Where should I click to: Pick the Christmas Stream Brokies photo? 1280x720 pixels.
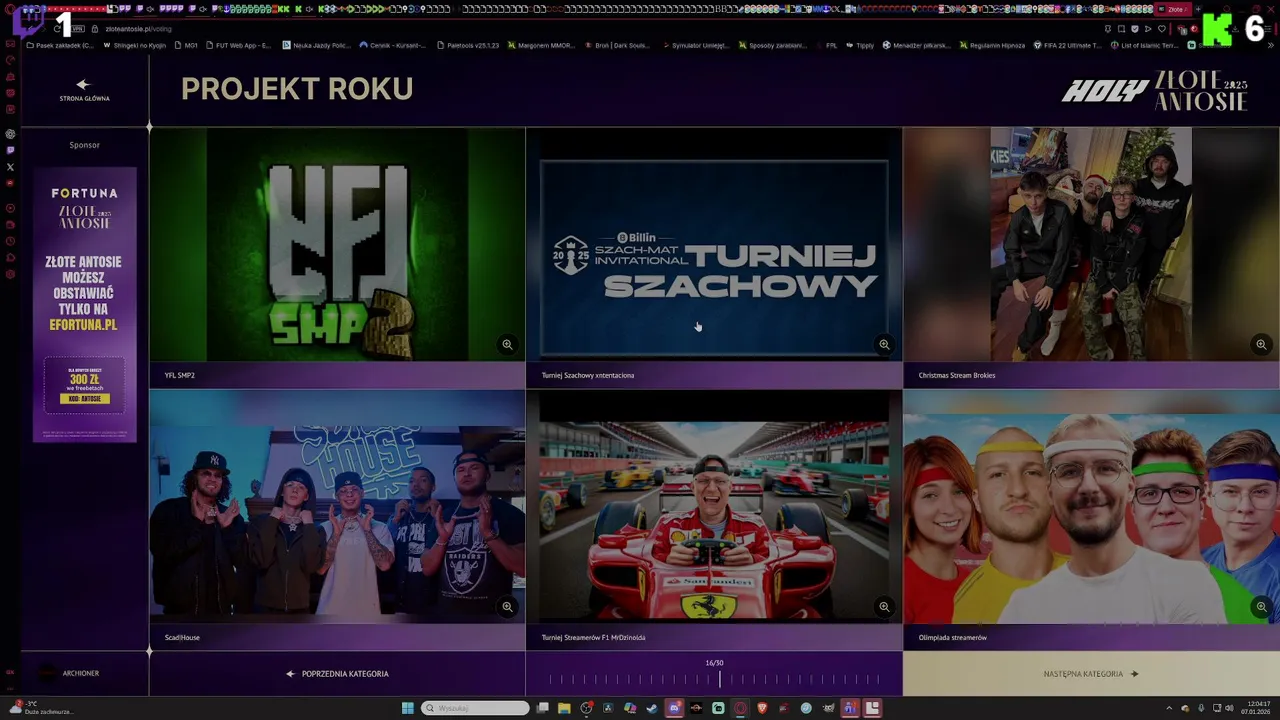point(1091,244)
